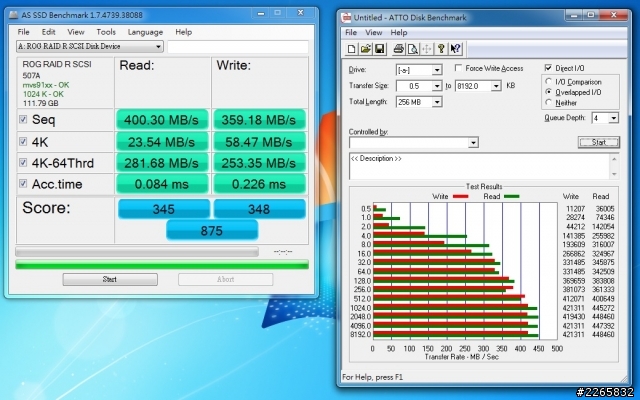Screen dimensions: 640x400
Task: Open the Help menu in AS SSD Benchmark
Action: pyautogui.click(x=183, y=32)
